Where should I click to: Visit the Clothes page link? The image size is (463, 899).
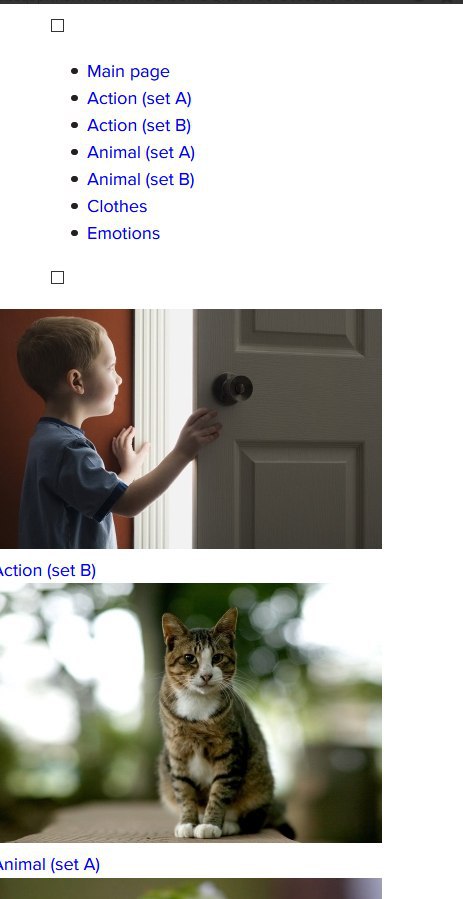[x=117, y=206]
